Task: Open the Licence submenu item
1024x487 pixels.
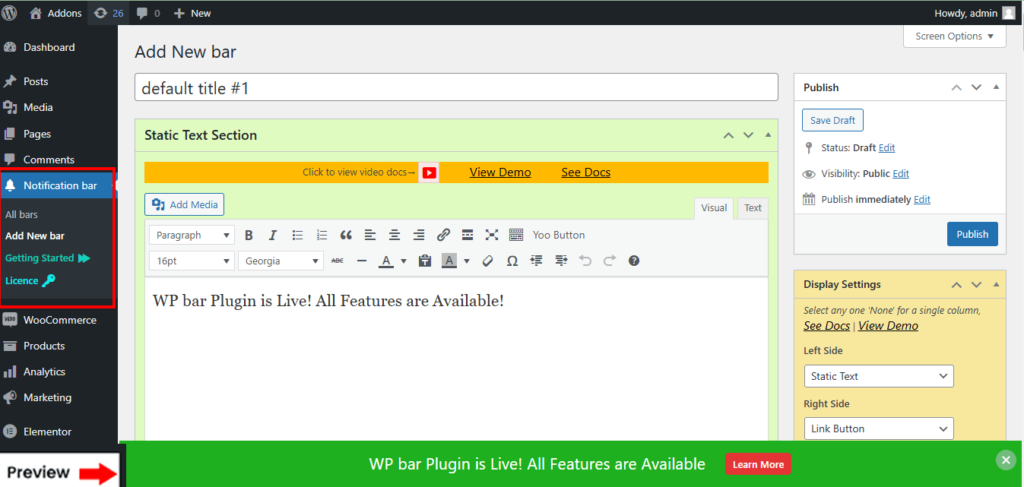Action: click(30, 281)
